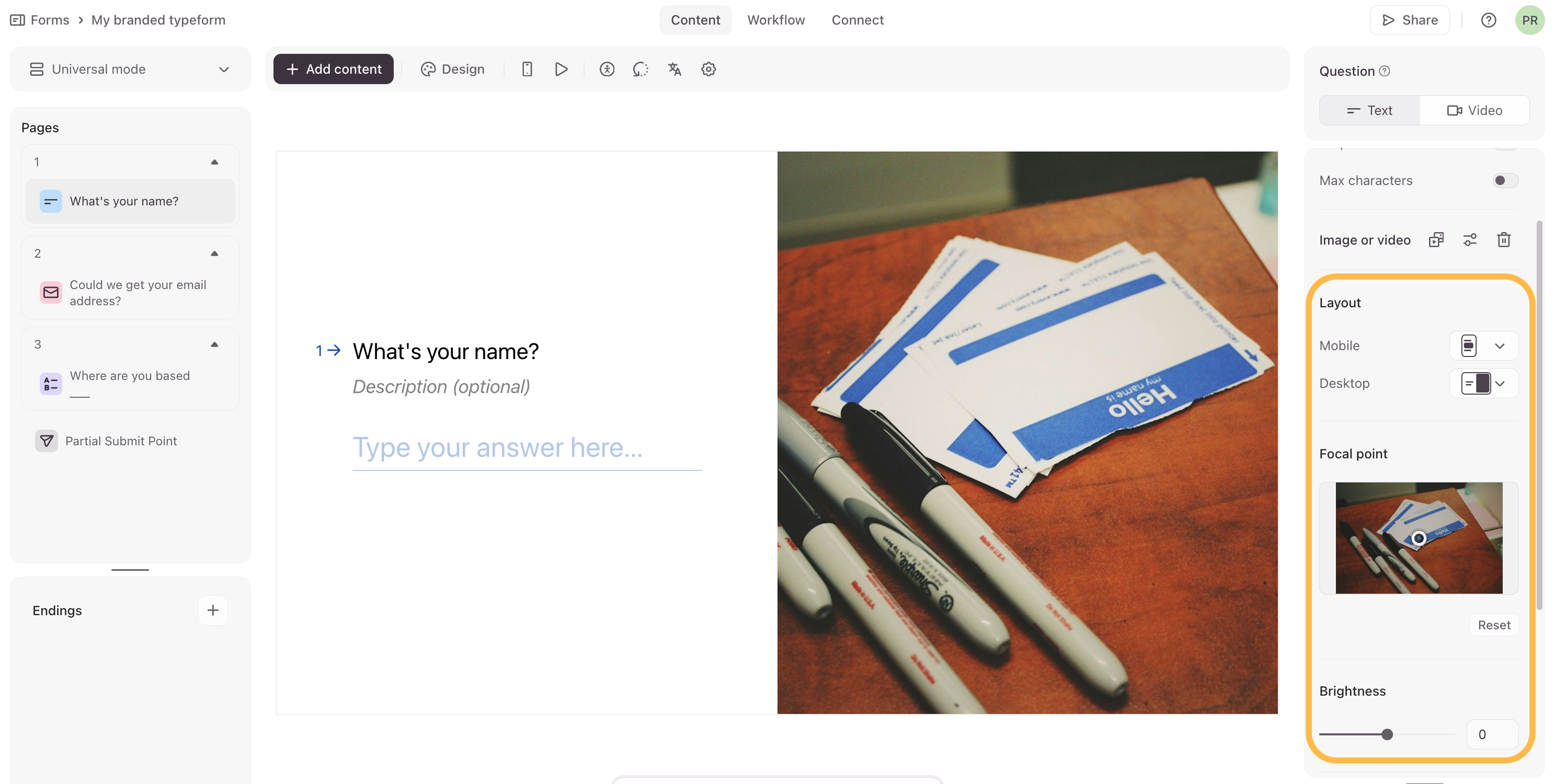The height and width of the screenshot is (784, 1555).
Task: Click the Brightness slider handle
Action: pyautogui.click(x=1387, y=734)
